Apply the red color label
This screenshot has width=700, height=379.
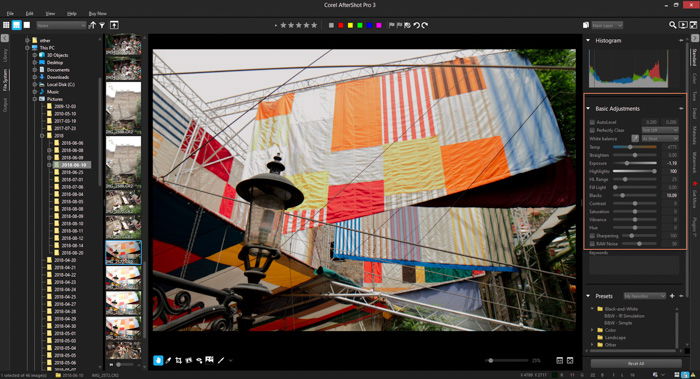341,25
